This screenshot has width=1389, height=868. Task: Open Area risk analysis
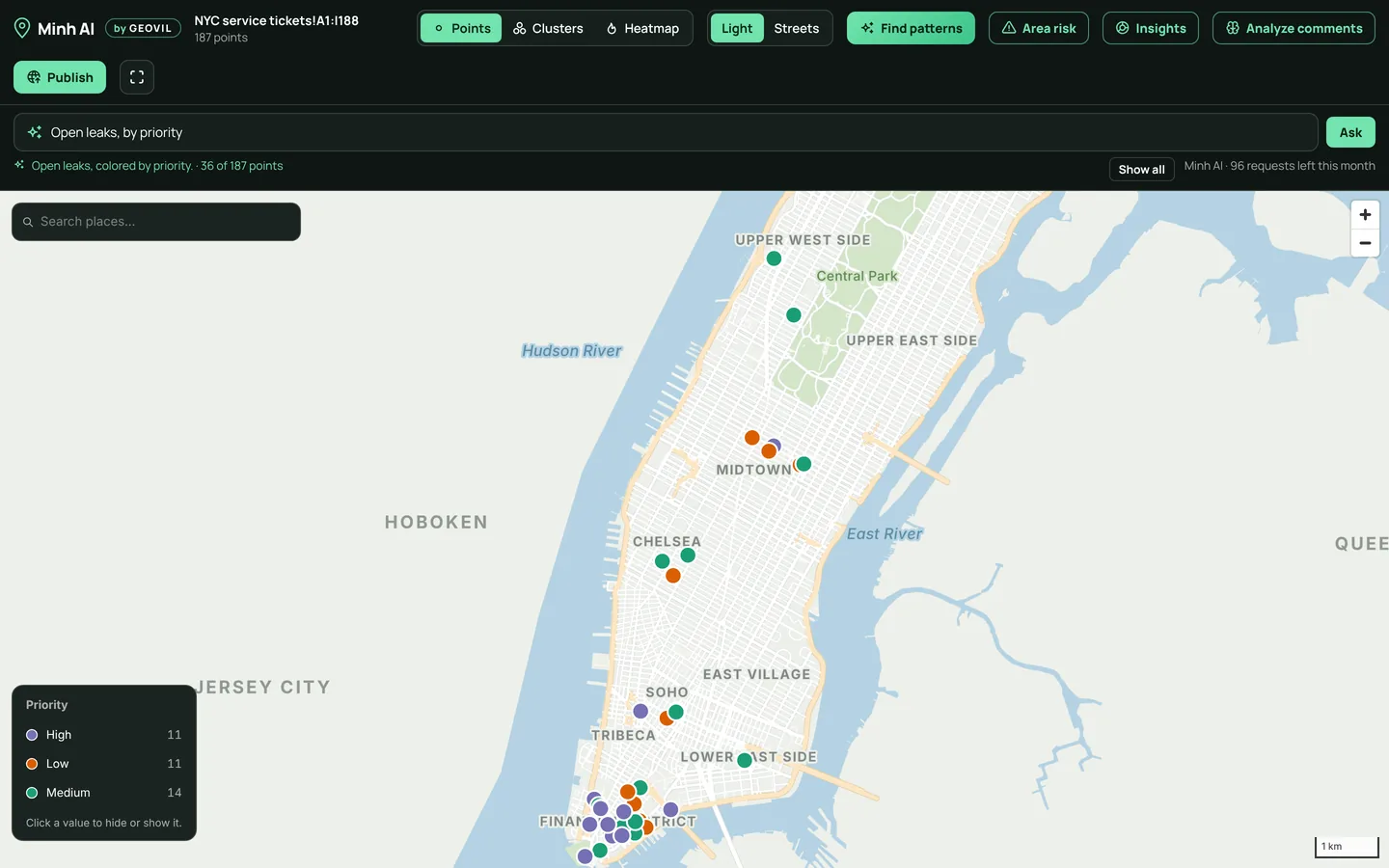[1039, 28]
